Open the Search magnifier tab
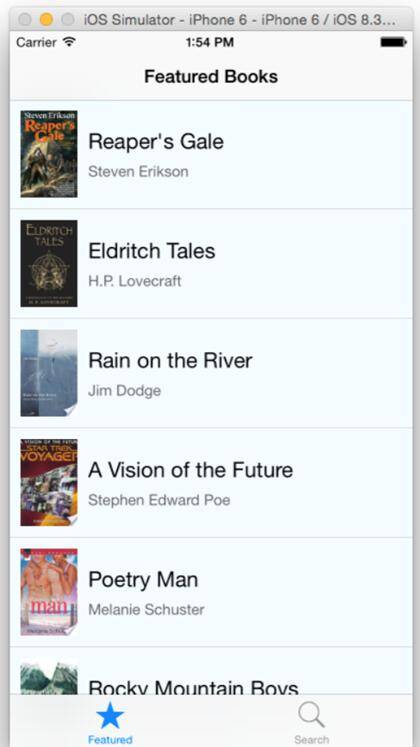Image resolution: width=420 pixels, height=747 pixels. pos(311,716)
